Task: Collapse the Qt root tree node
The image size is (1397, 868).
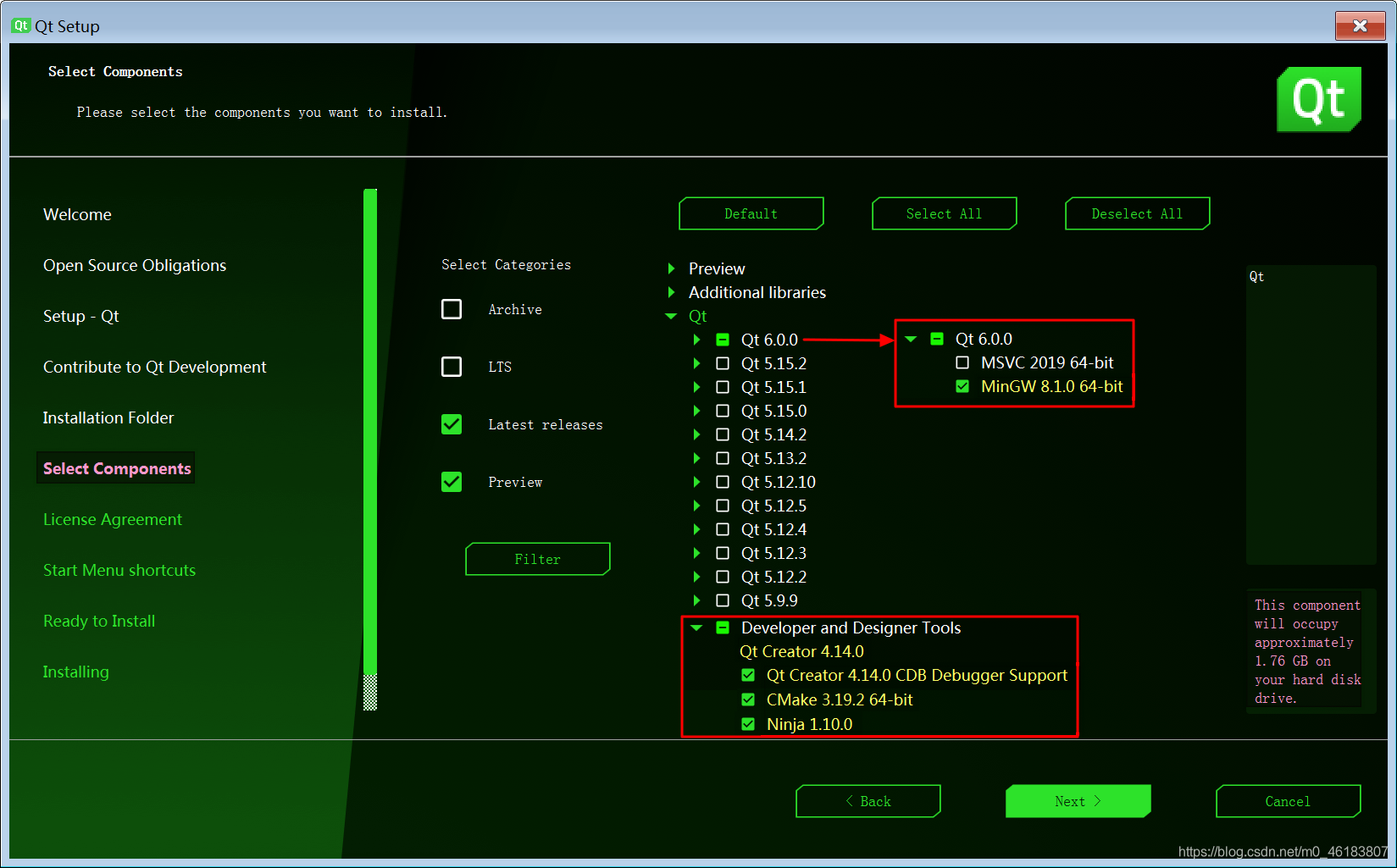Action: (x=671, y=316)
